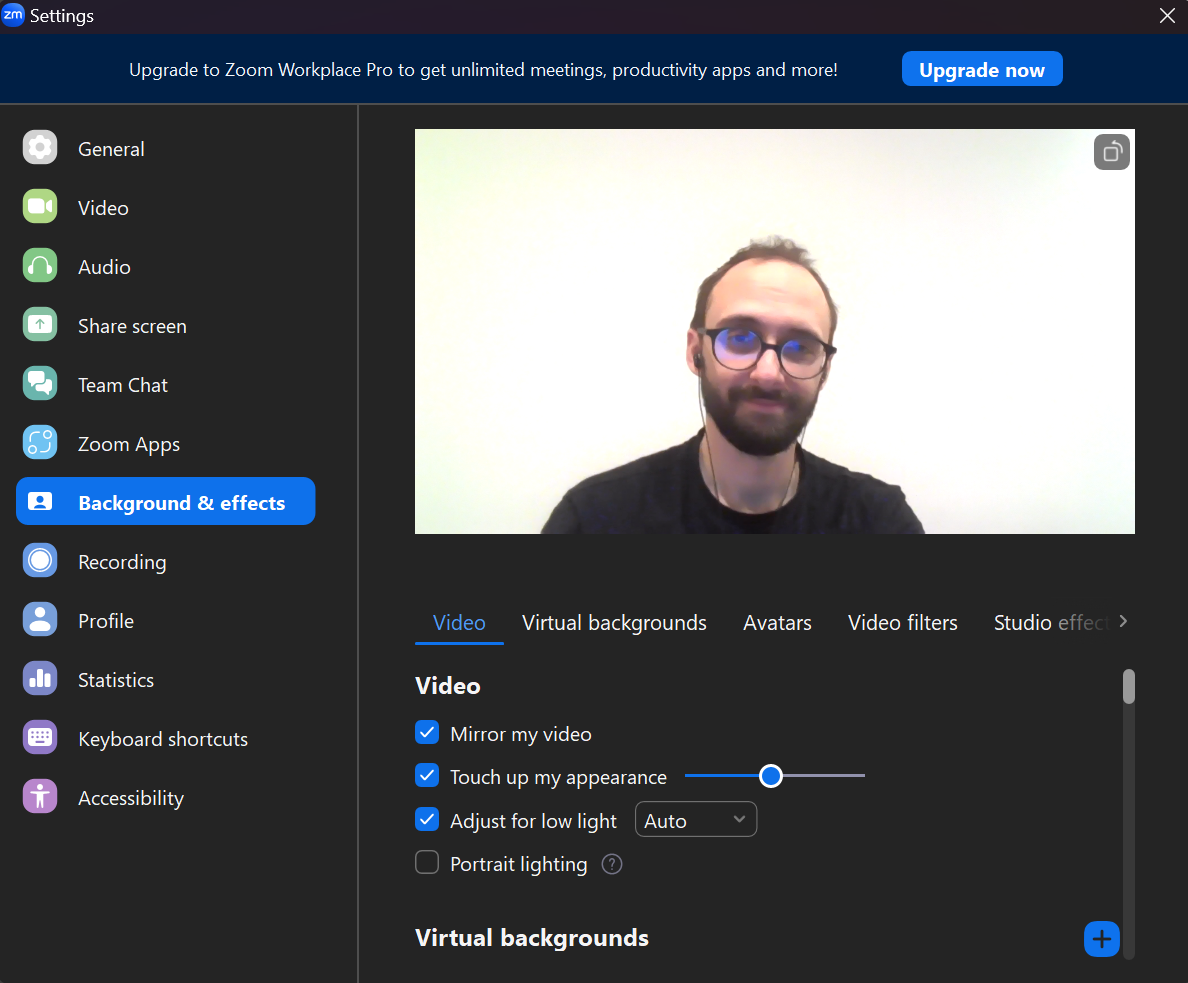The width and height of the screenshot is (1188, 983).
Task: Open General settings gear icon
Action: [x=40, y=147]
